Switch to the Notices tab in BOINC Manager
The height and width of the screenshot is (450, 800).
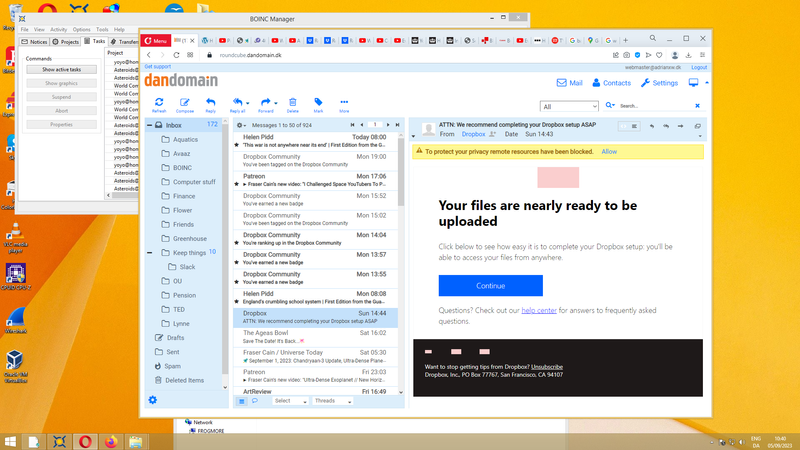point(34,42)
